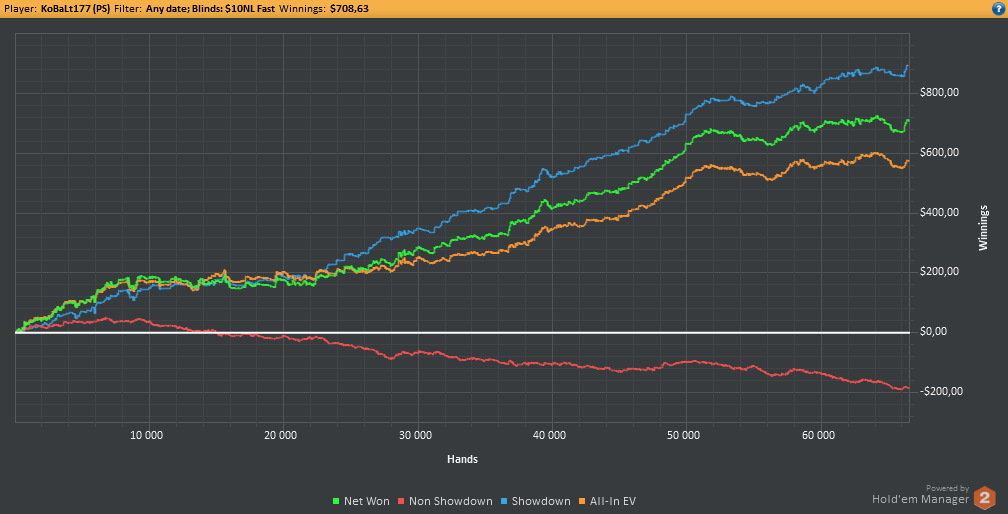Toggle the Net Won legend entry
The image size is (1008, 514).
tap(361, 501)
